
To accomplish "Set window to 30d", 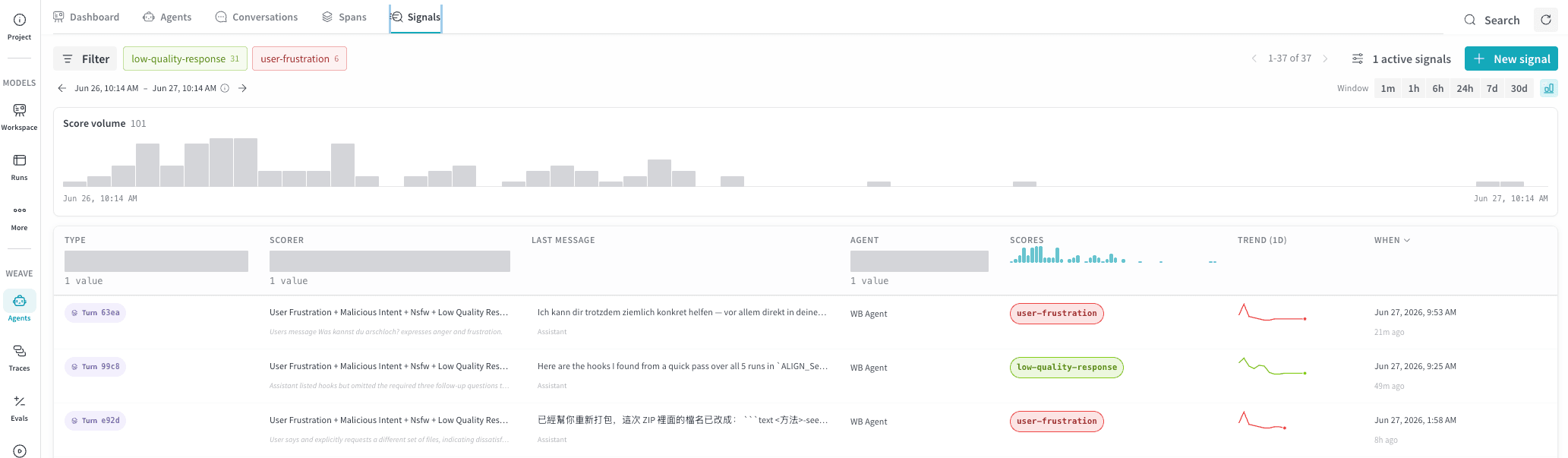I will click(x=1519, y=88).
